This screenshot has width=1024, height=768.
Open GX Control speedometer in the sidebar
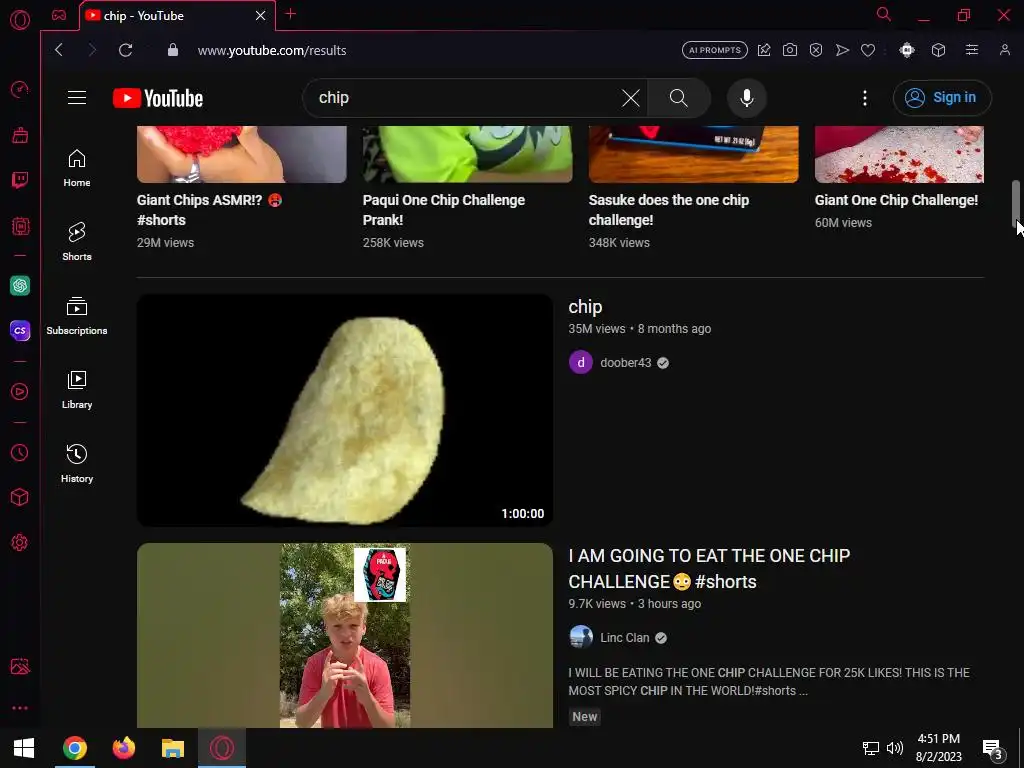pos(20,89)
